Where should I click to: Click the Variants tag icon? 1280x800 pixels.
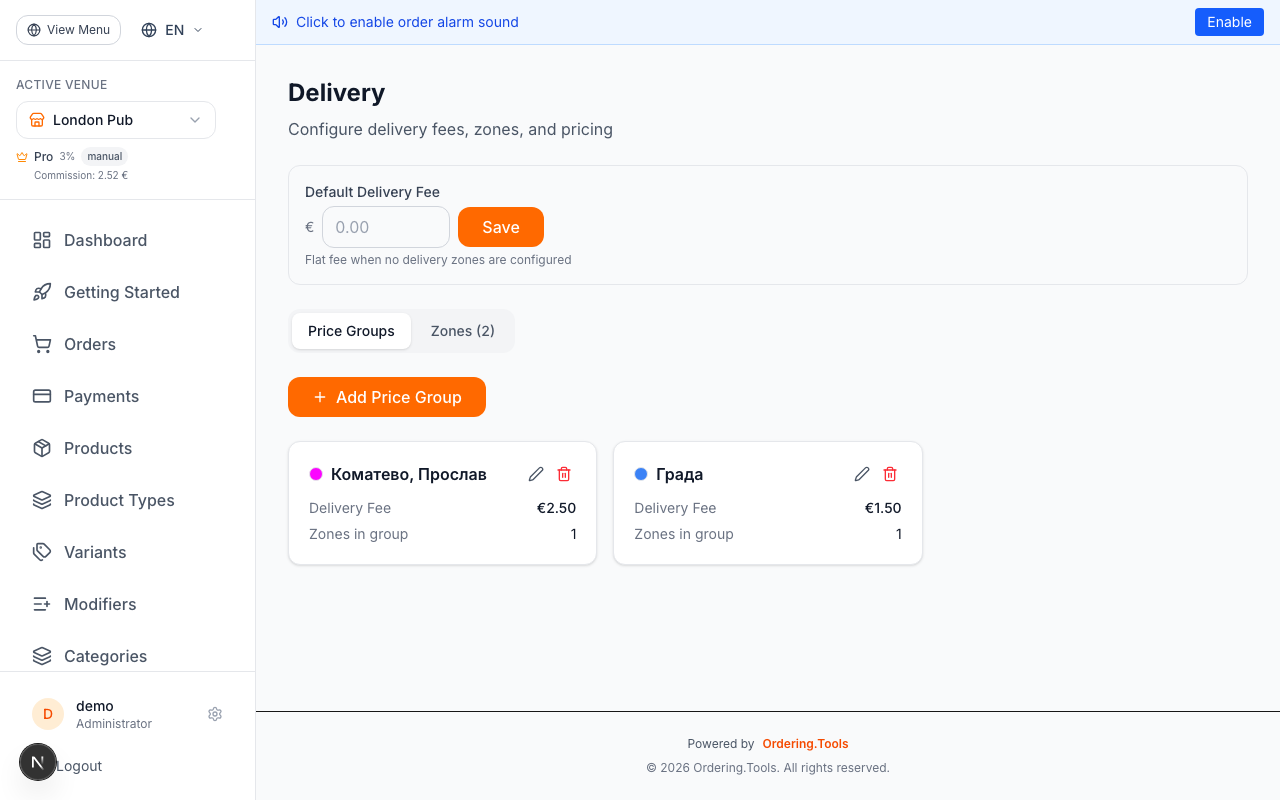click(x=41, y=552)
